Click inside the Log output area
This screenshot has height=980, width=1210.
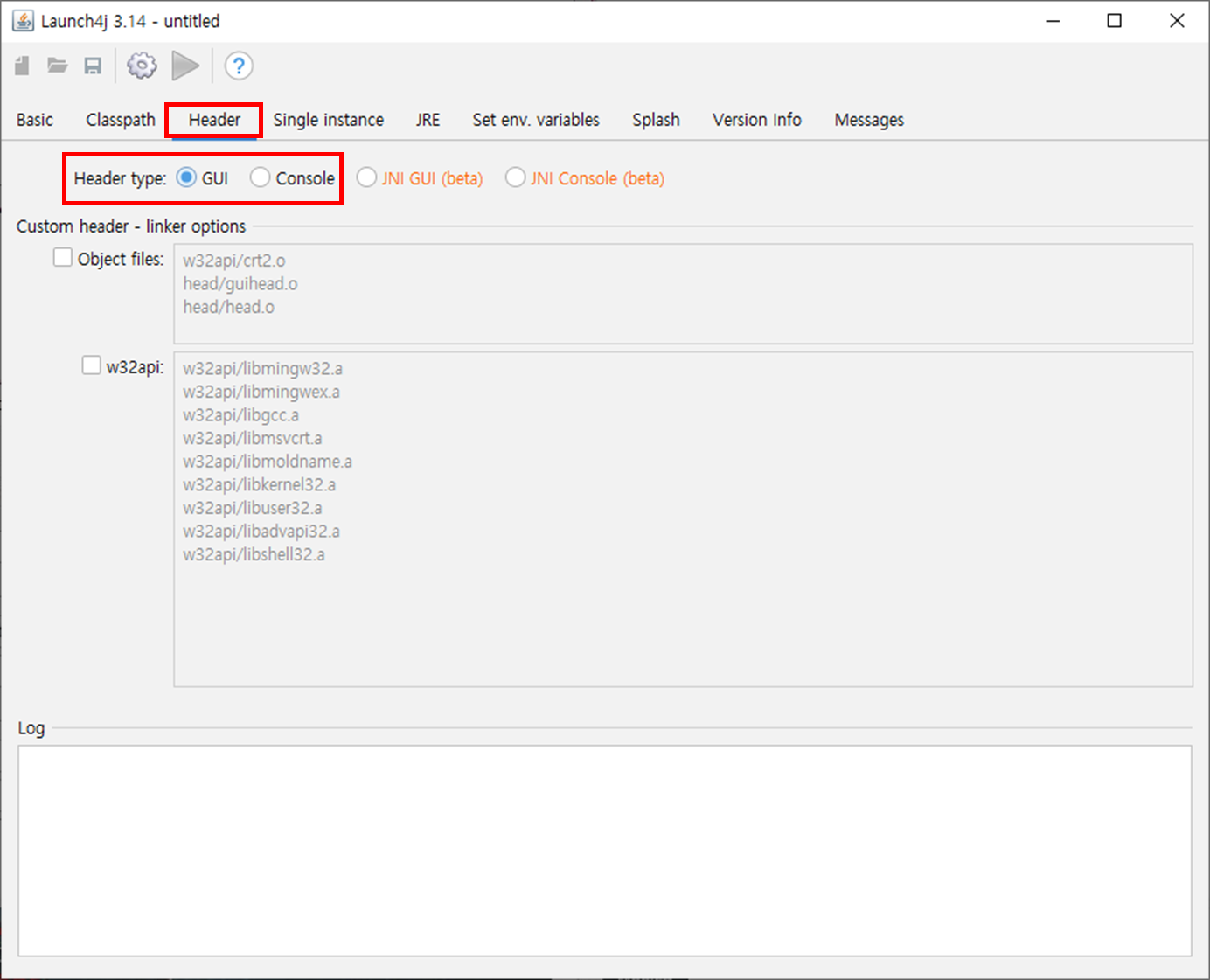605,851
